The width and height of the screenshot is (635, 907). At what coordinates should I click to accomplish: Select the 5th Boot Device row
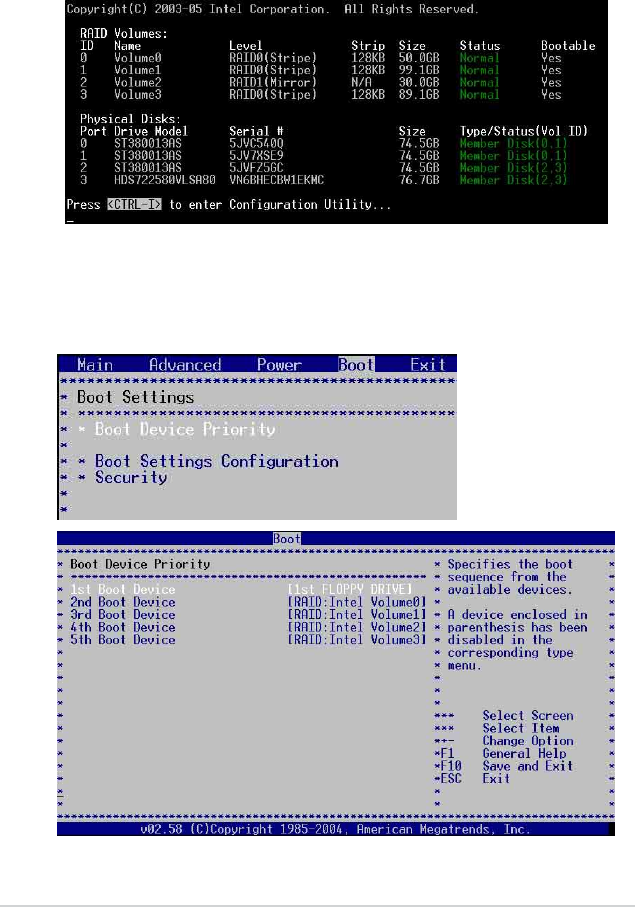[248, 640]
